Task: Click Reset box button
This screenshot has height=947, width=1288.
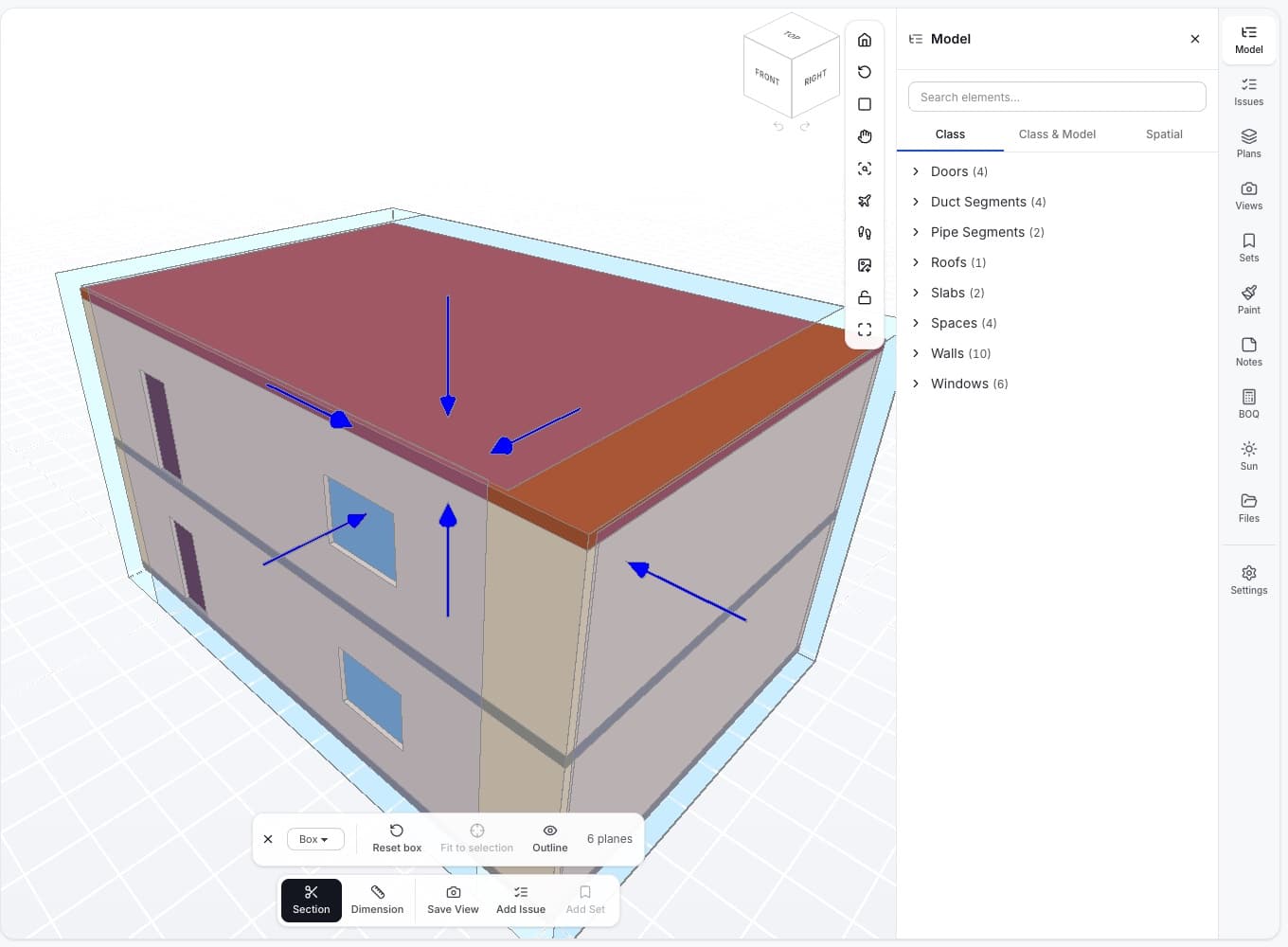Action: point(397,838)
